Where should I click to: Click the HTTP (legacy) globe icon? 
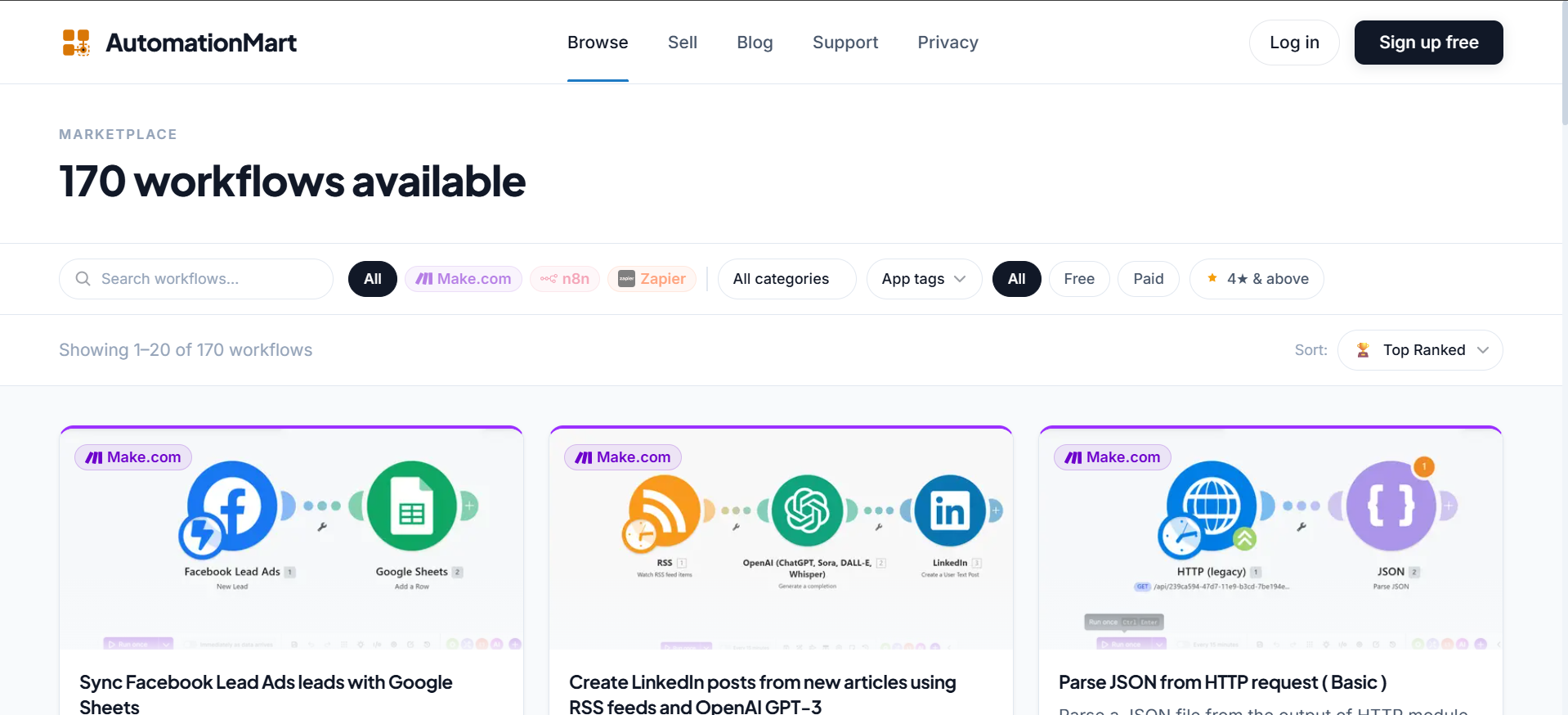(1212, 506)
